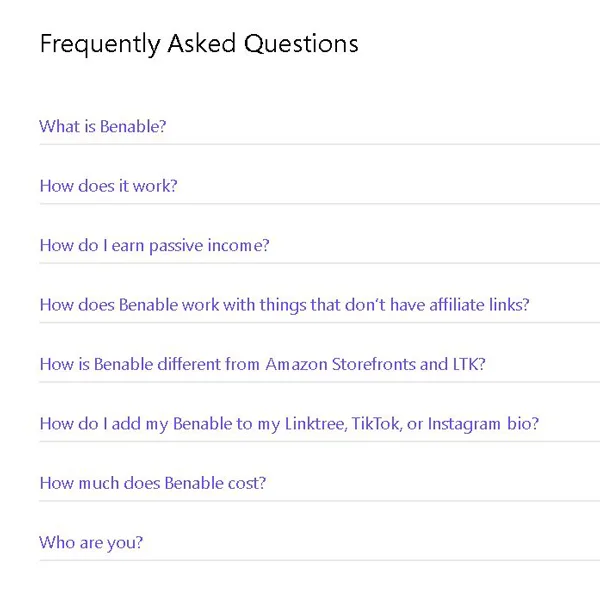
Task: Click the 'Frequently Asked Questions' heading
Action: 198,44
